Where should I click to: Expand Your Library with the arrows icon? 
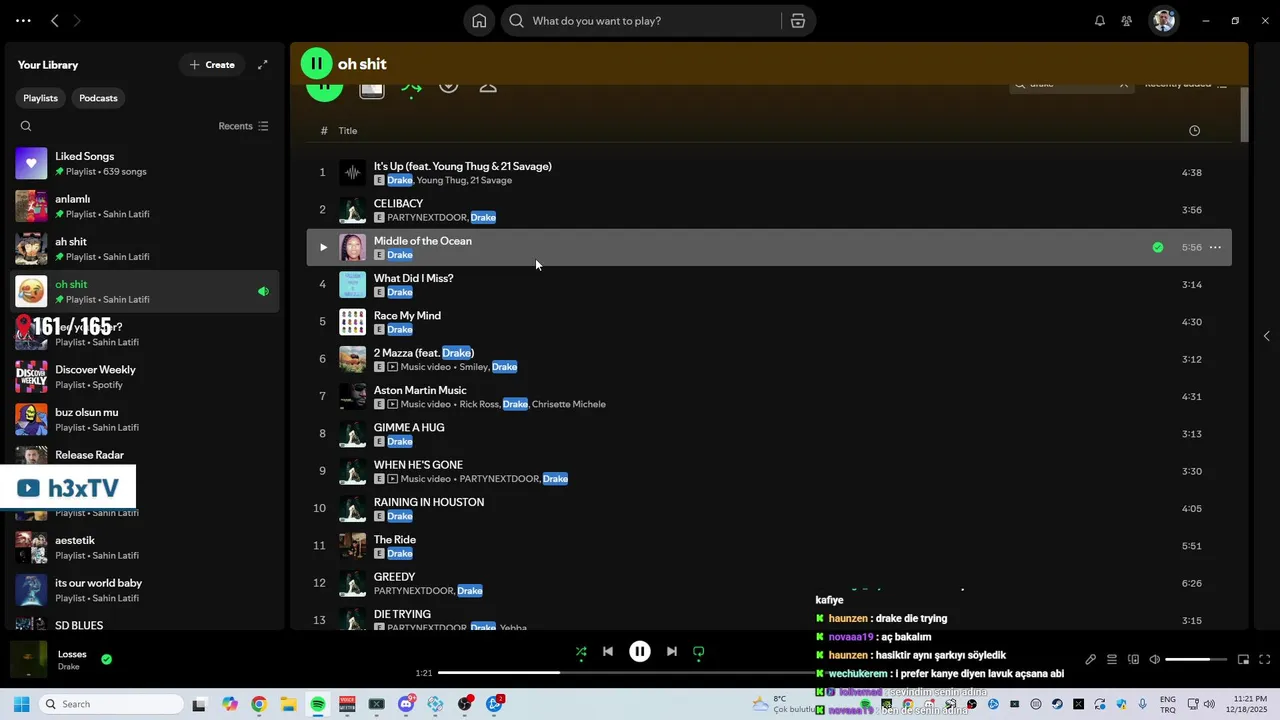click(263, 64)
